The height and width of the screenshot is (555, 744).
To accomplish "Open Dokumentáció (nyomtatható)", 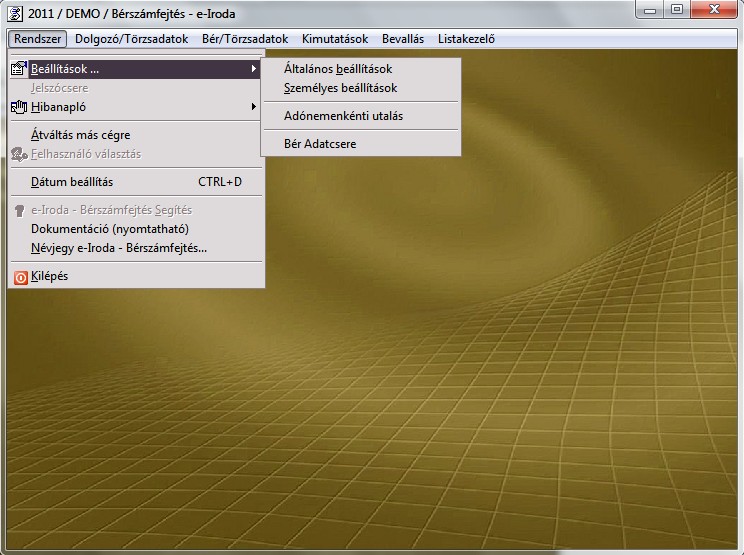I will tap(110, 229).
